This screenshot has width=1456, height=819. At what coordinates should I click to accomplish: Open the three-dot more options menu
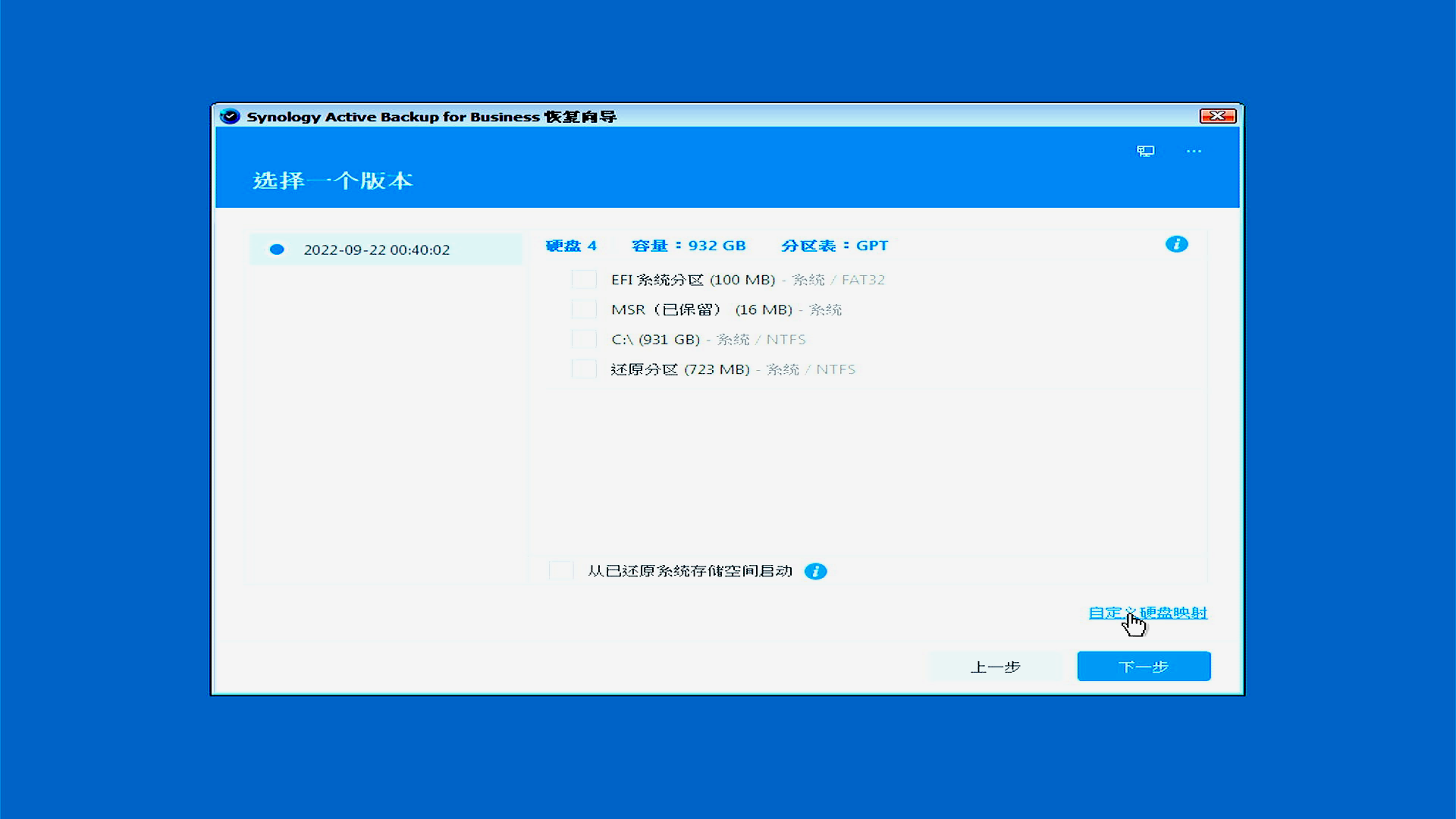click(1194, 151)
